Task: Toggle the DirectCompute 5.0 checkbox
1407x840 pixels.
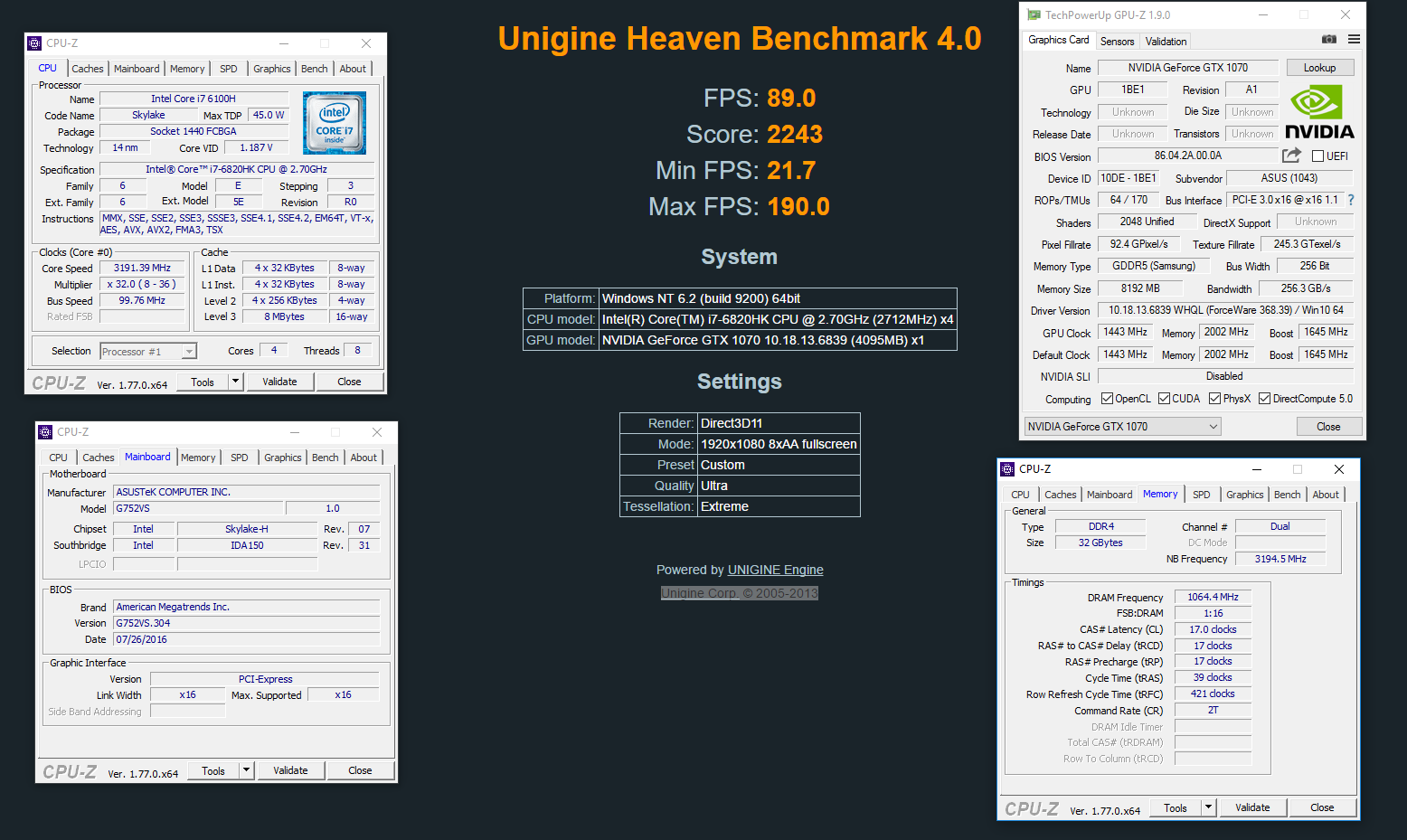Action: [x=1264, y=399]
